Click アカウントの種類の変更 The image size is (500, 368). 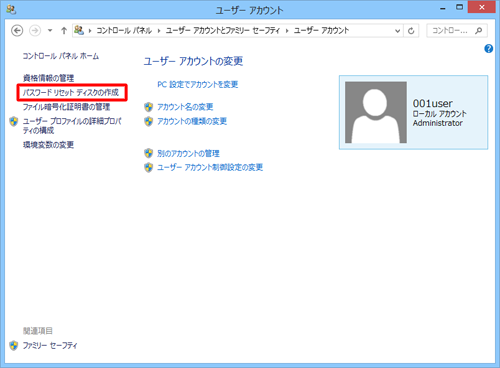point(192,121)
